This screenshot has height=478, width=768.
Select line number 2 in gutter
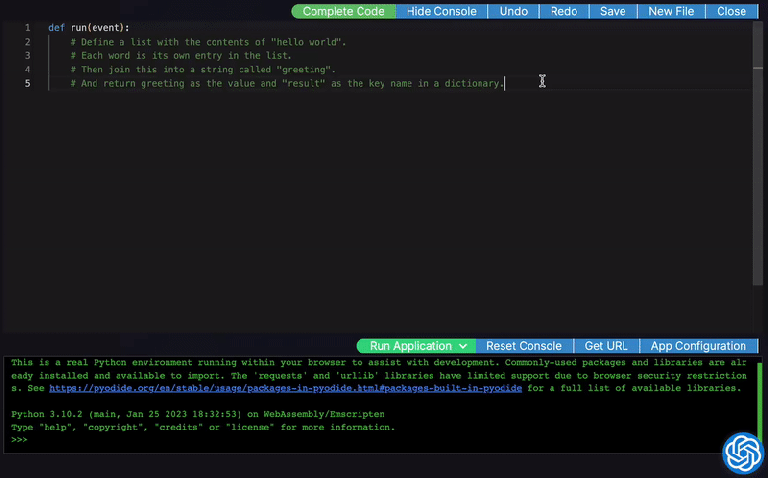27,42
